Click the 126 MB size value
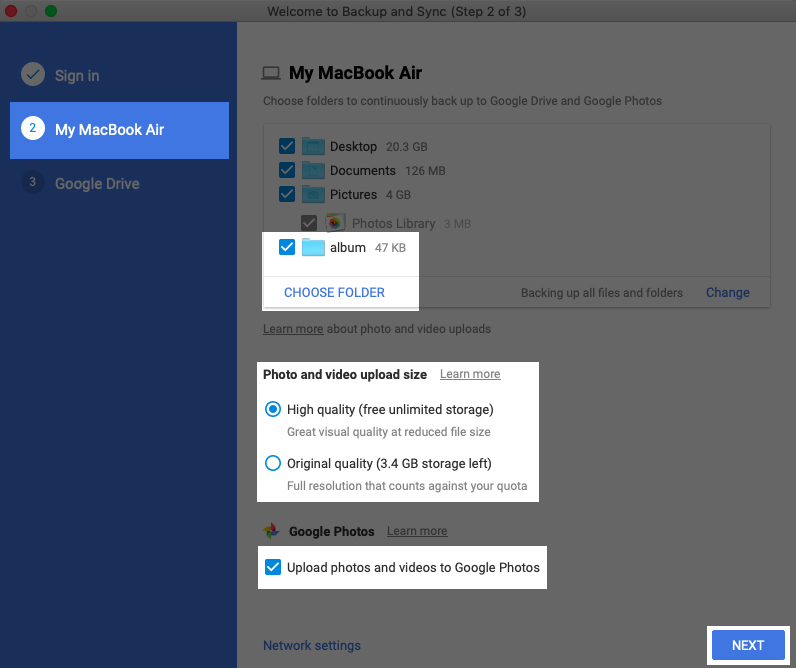 [x=425, y=171]
